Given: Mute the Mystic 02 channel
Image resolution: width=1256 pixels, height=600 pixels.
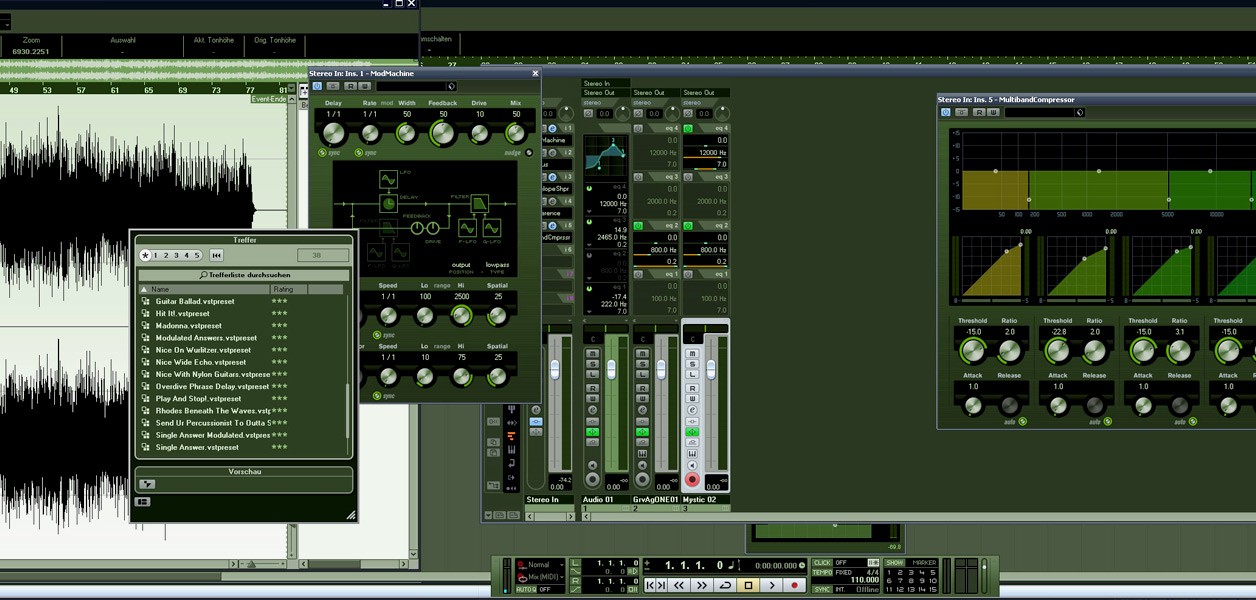Looking at the screenshot, I should tap(692, 353).
